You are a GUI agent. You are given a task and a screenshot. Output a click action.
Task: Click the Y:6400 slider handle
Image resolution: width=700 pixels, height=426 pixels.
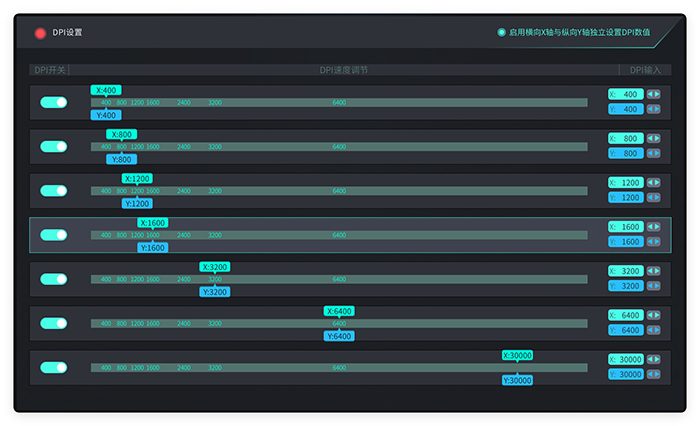click(339, 336)
